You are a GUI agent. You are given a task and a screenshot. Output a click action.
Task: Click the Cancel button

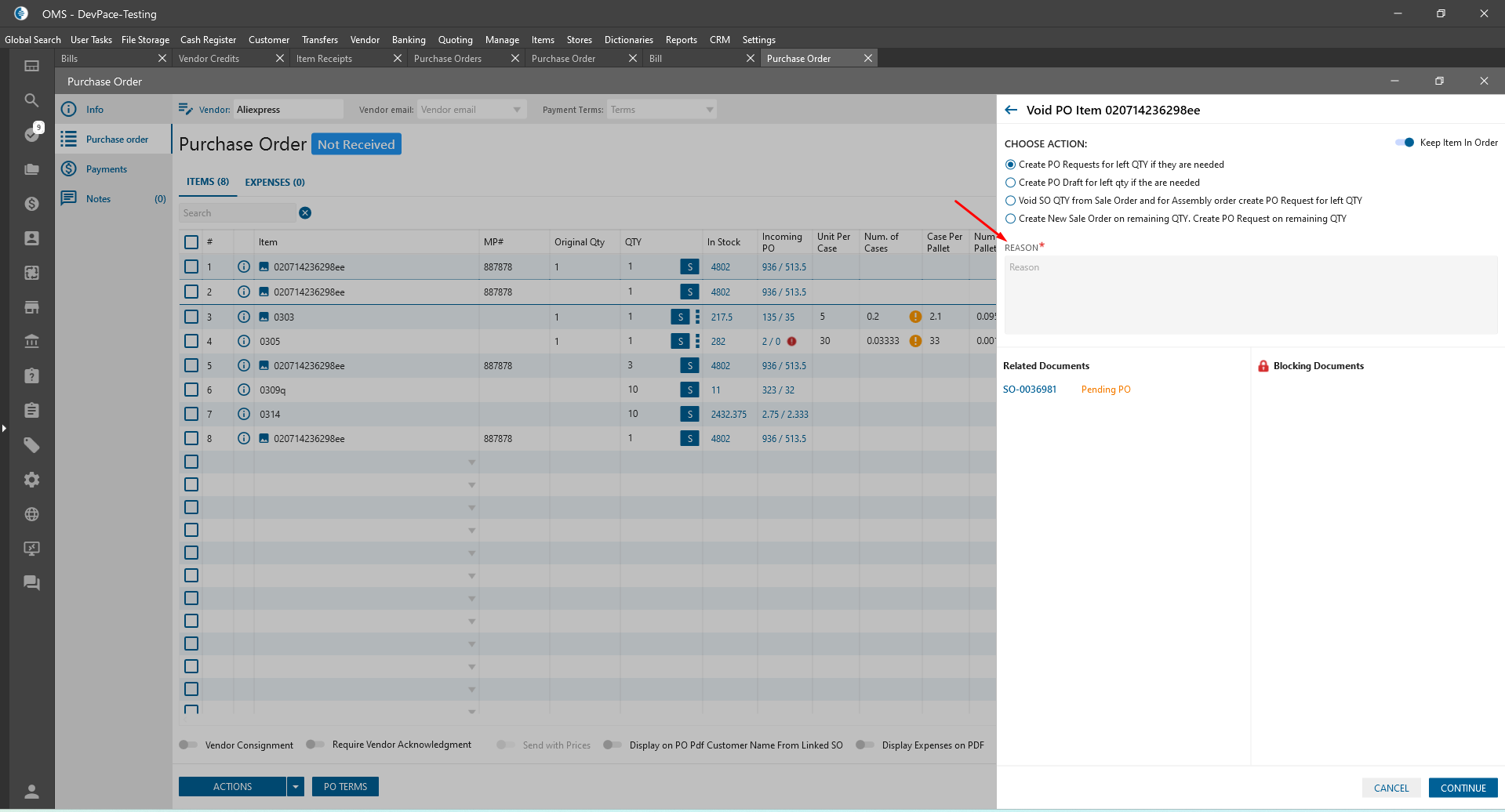point(1391,788)
